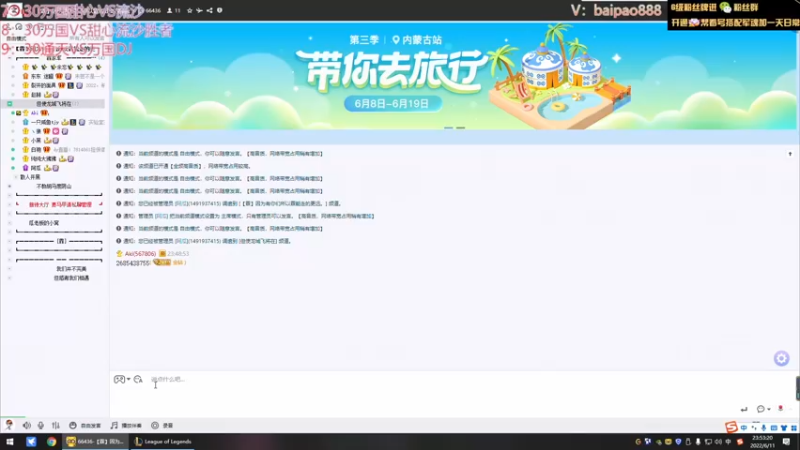Open the Windows Start menu
This screenshot has width=800, height=450.
click(x=10, y=442)
